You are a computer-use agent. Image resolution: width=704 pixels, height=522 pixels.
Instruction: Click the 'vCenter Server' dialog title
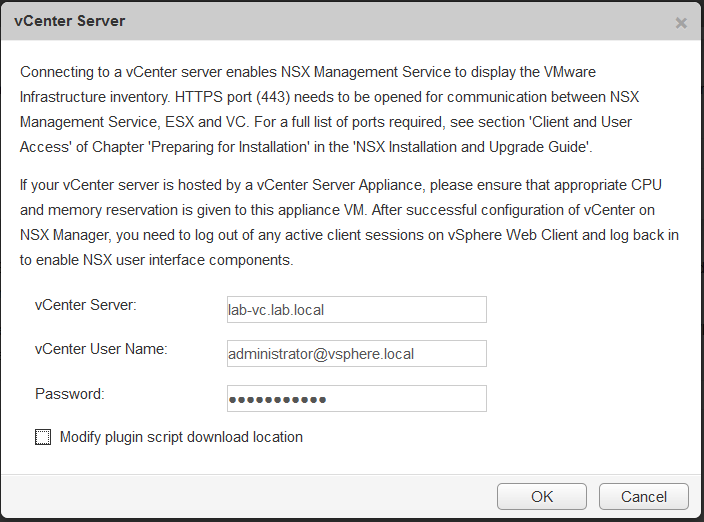[70, 21]
